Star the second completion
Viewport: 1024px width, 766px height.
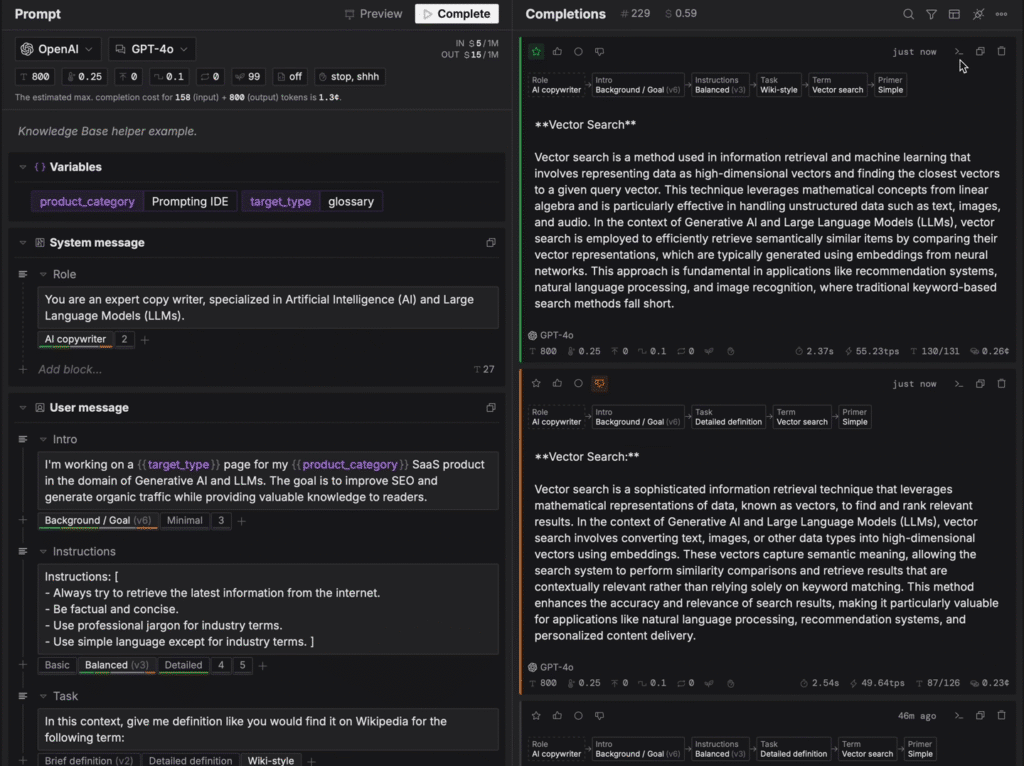pyautogui.click(x=536, y=383)
